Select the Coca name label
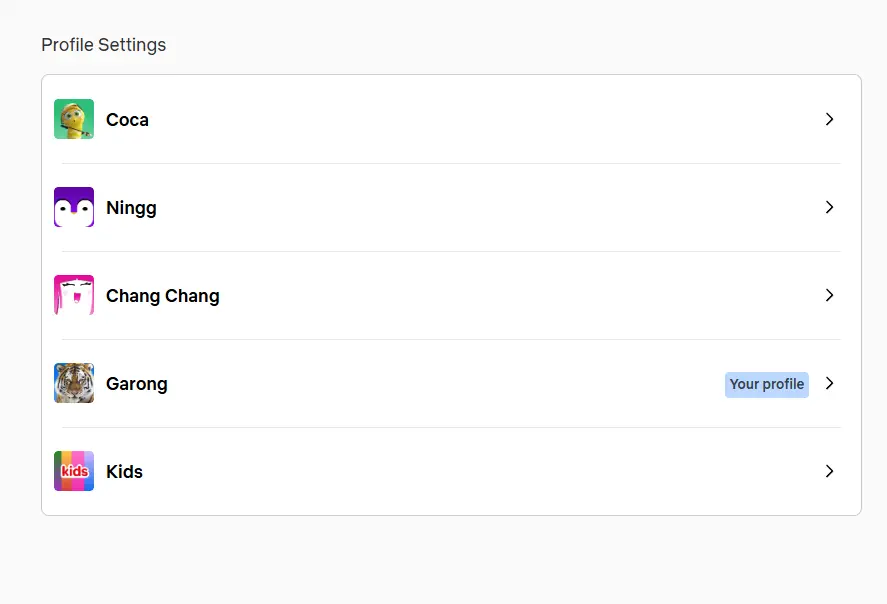 point(127,120)
